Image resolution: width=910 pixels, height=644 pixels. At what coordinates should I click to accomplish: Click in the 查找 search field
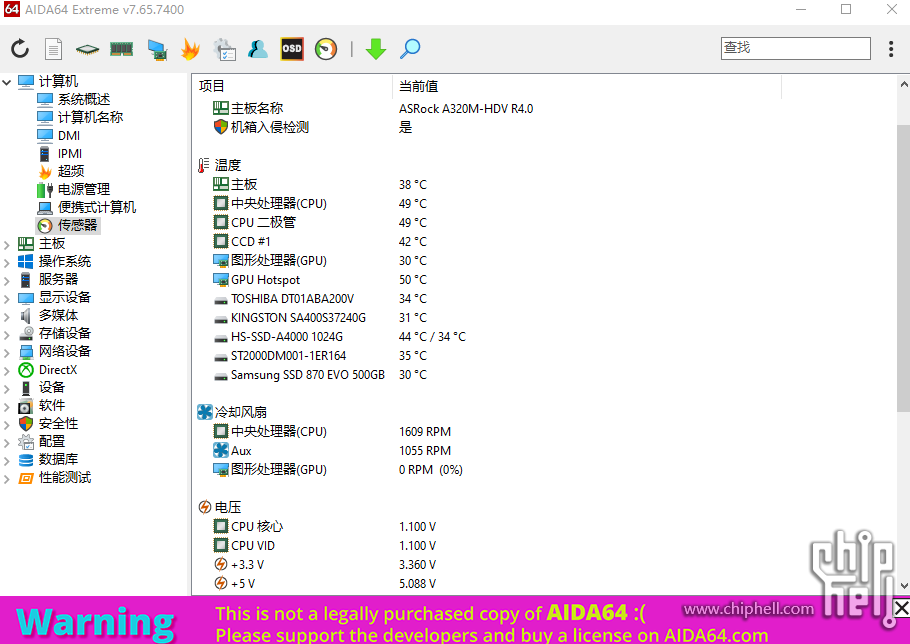796,48
